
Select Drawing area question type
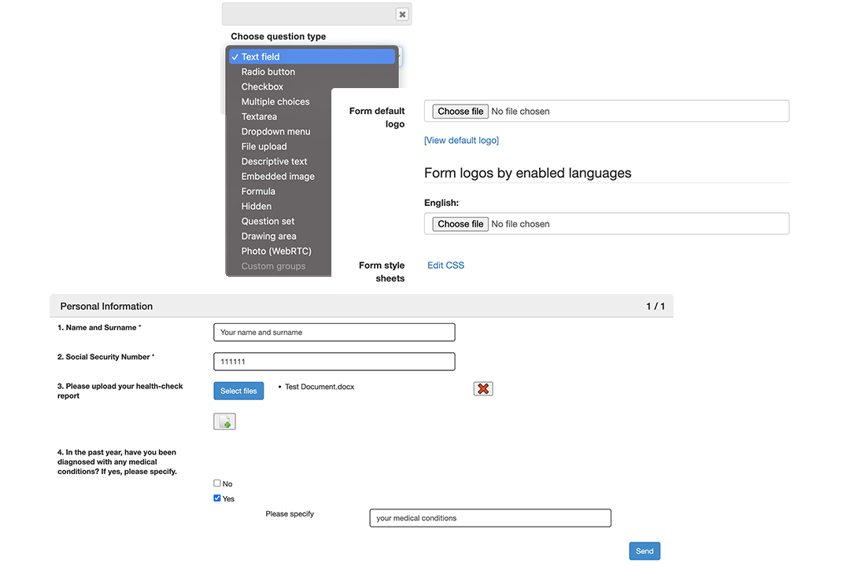click(268, 236)
